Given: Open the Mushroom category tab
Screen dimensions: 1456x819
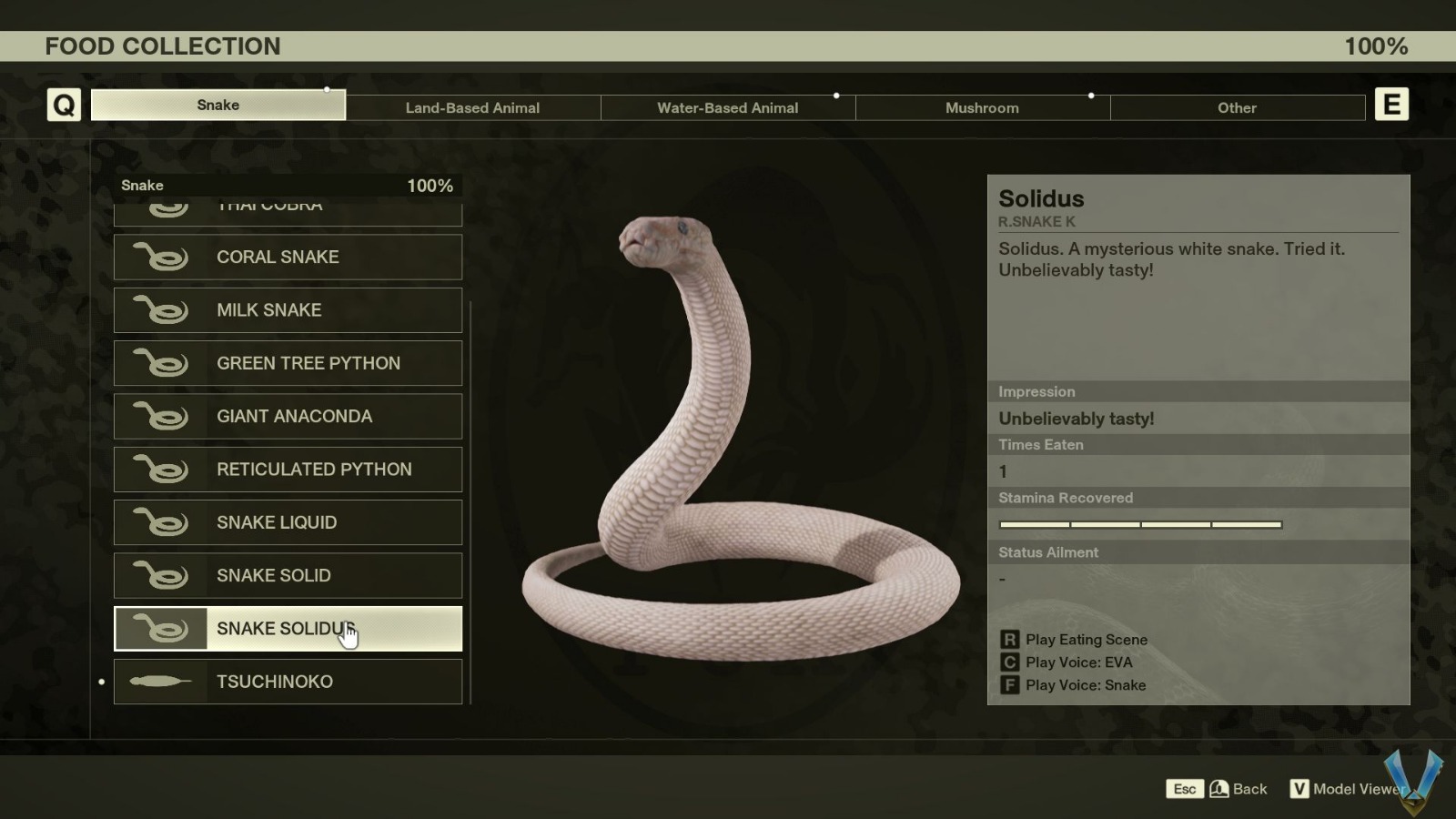Looking at the screenshot, I should coord(983,107).
